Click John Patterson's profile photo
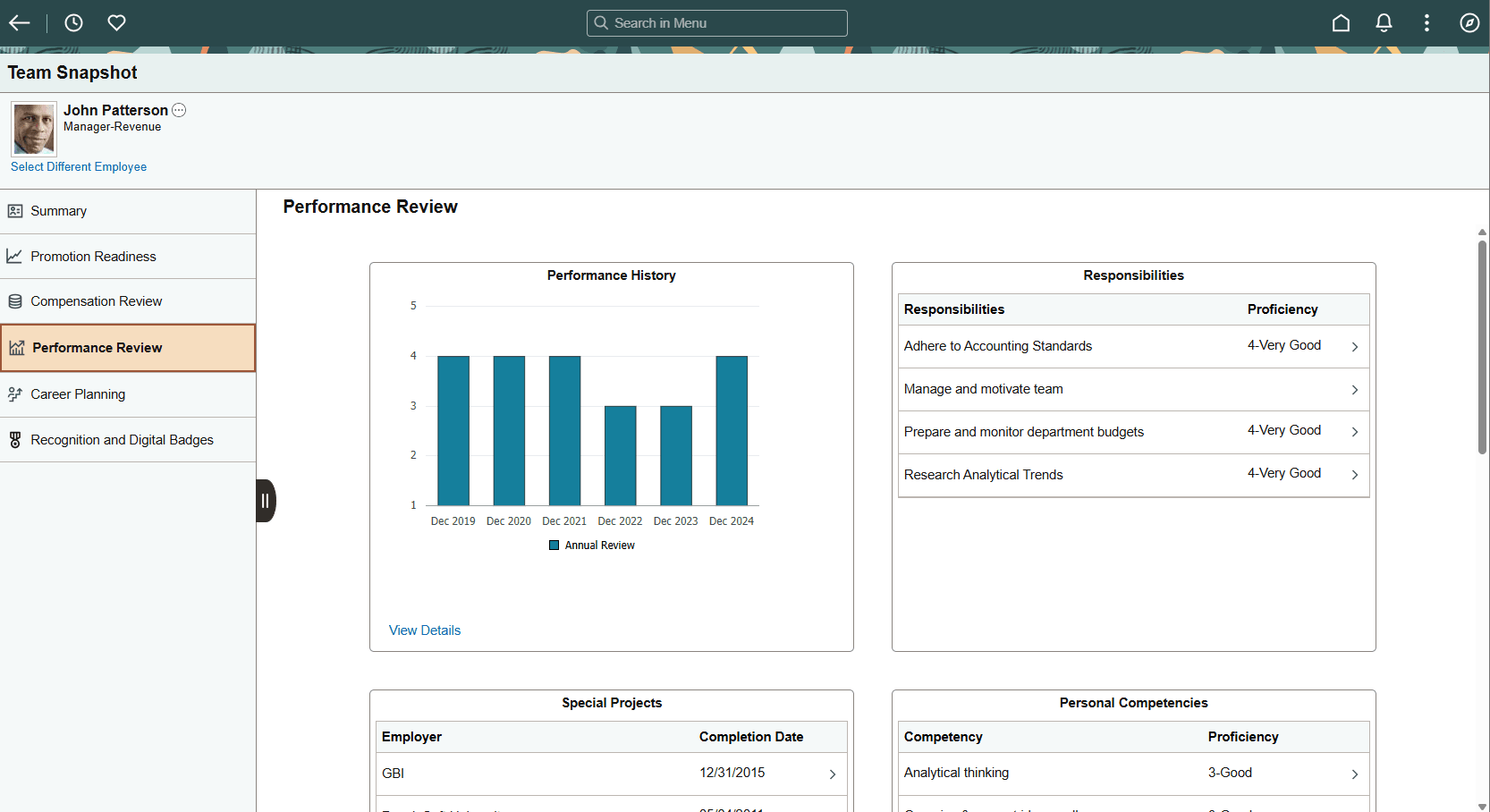The image size is (1490, 812). (x=34, y=129)
